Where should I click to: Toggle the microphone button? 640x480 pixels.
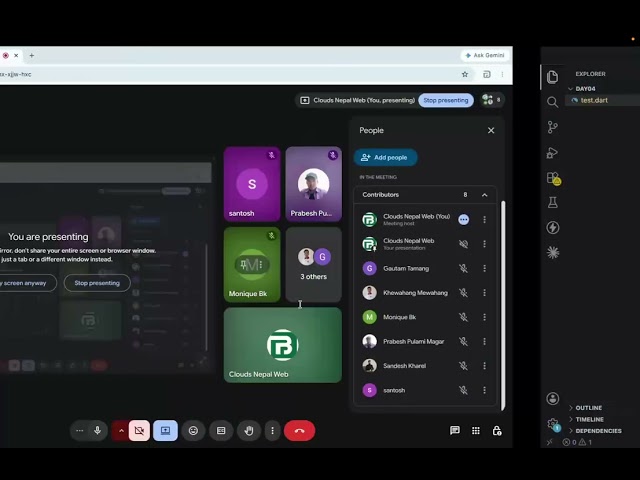coord(97,431)
